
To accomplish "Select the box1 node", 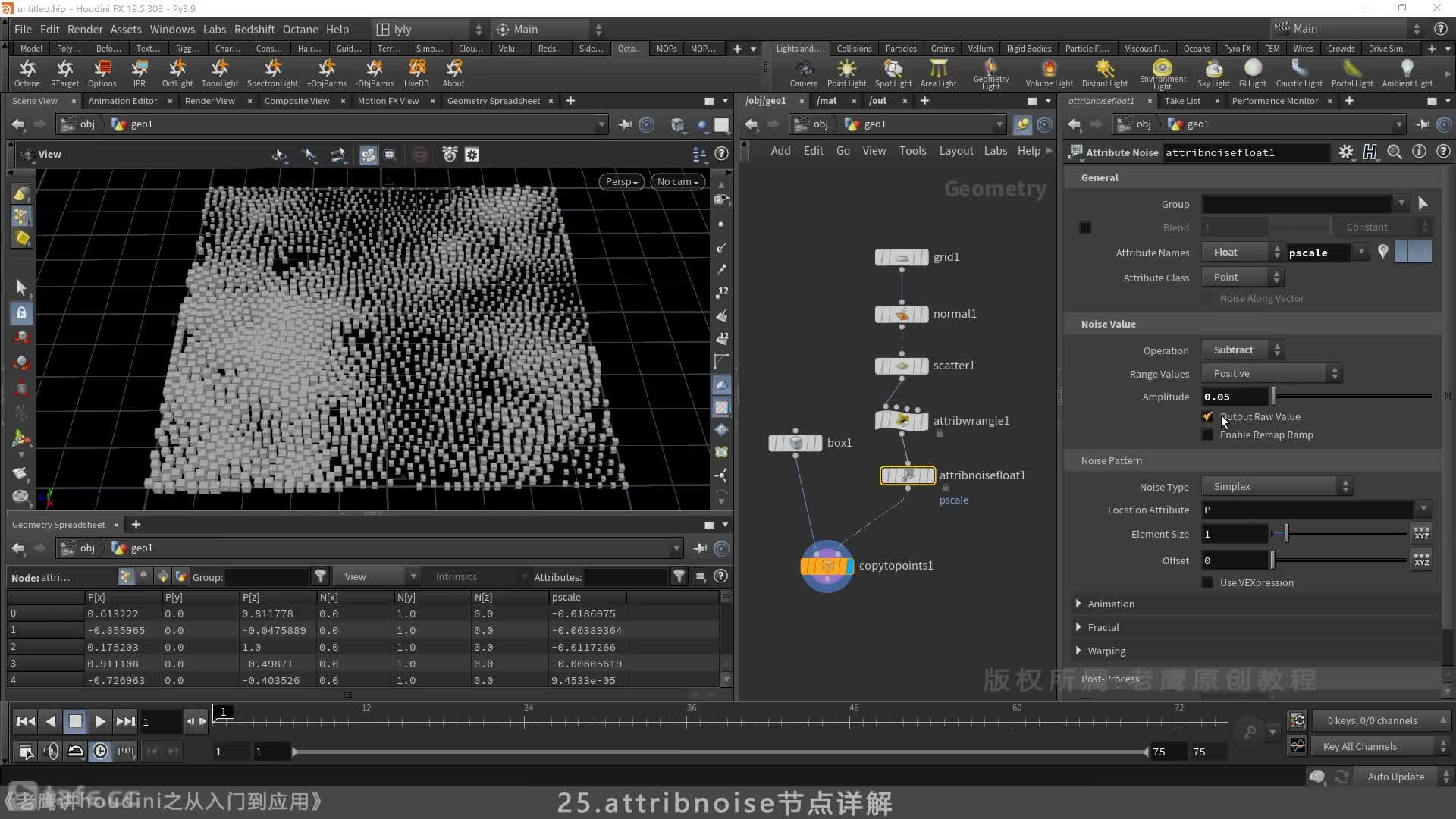I will pos(795,443).
